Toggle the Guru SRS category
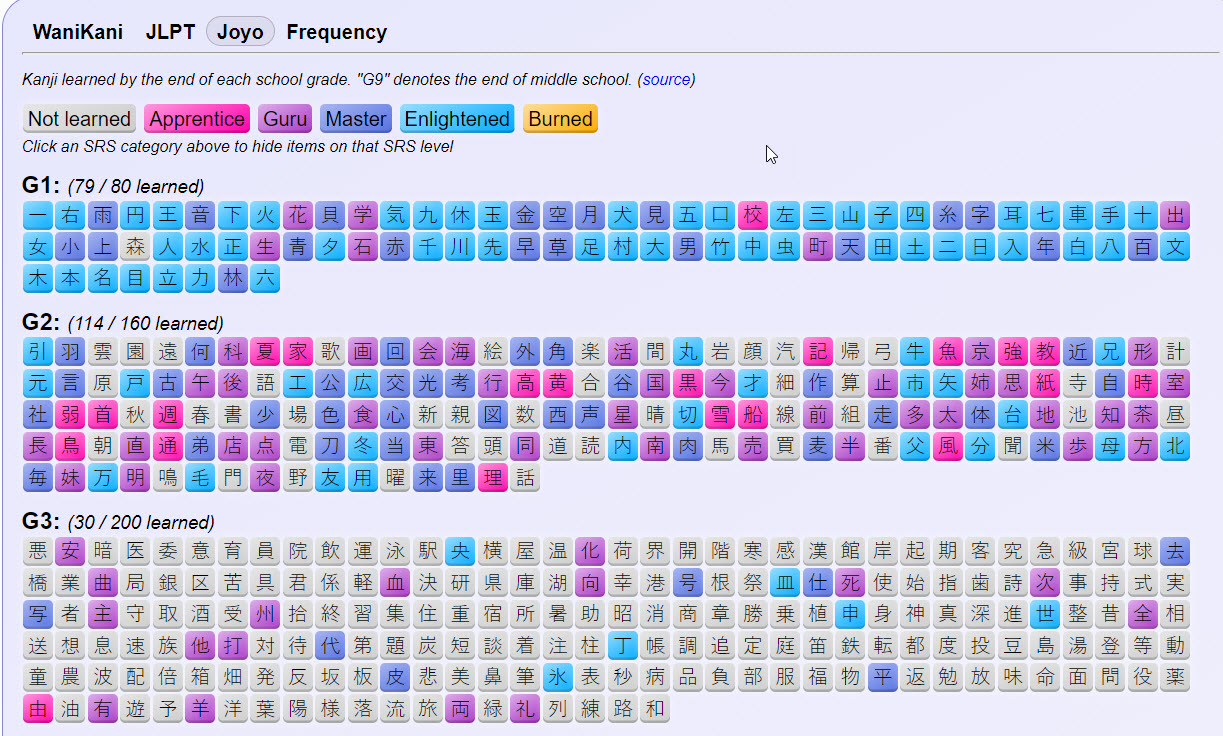 (286, 119)
